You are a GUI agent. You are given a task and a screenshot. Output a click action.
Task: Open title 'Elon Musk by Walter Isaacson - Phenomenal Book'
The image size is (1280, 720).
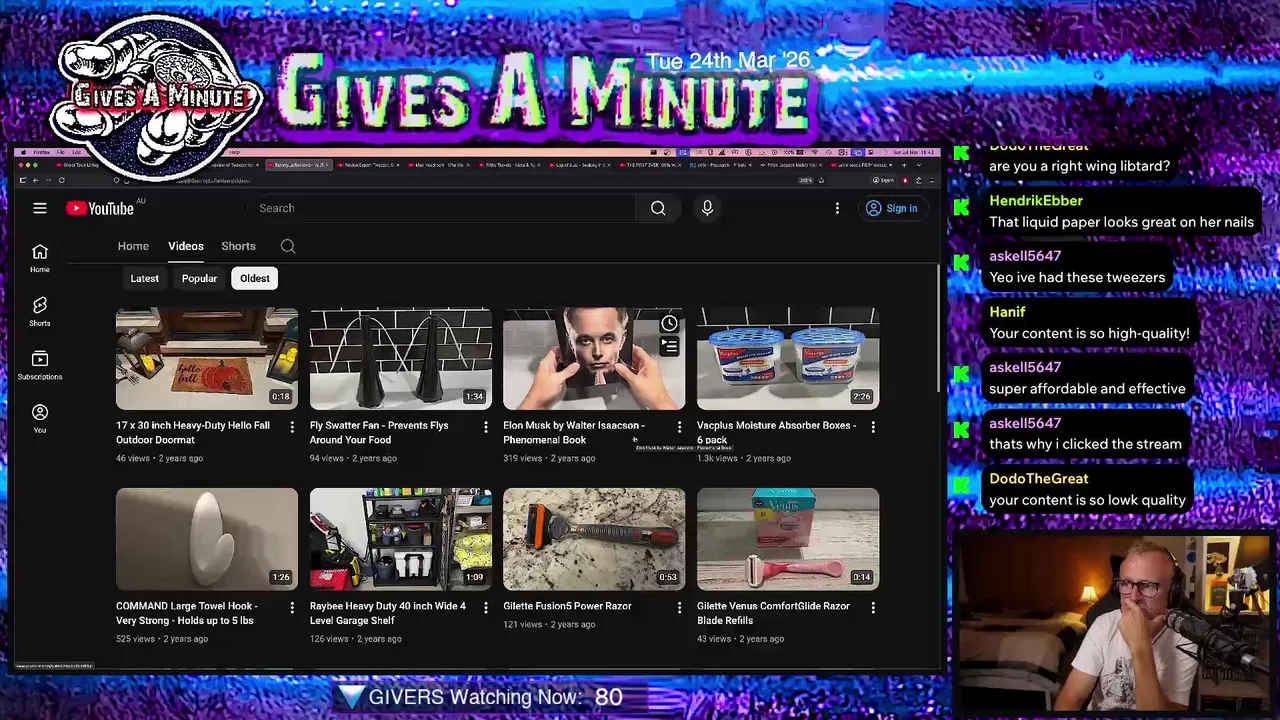click(x=574, y=432)
